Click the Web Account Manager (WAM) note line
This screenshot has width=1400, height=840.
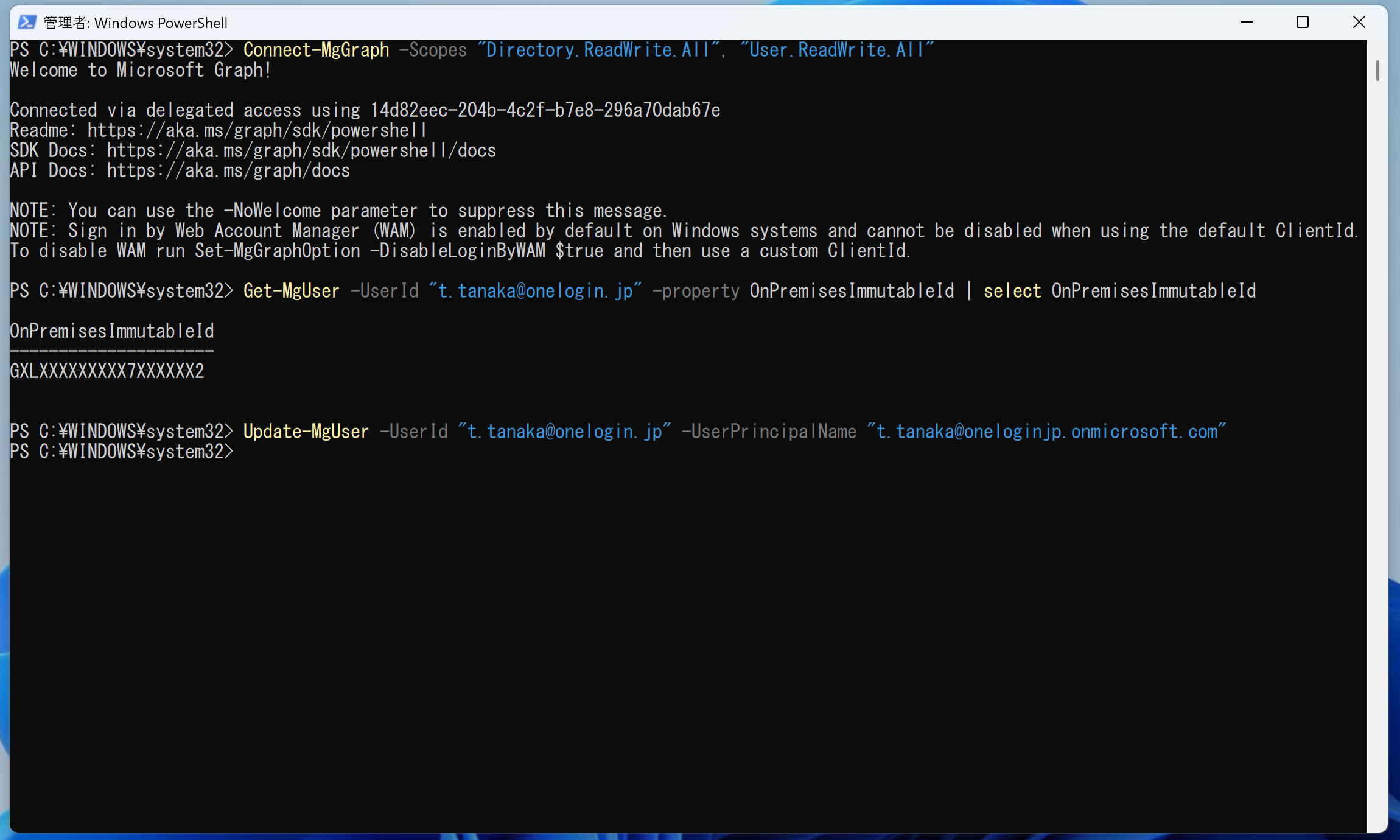click(x=684, y=231)
